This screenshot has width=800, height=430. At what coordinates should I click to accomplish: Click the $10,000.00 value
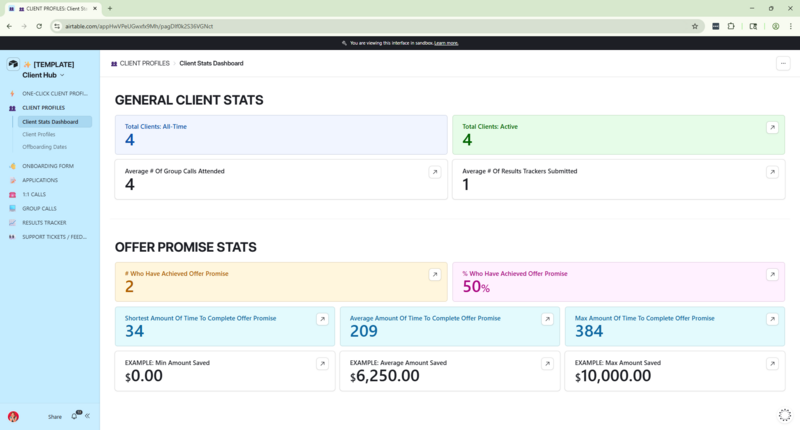(x=613, y=376)
